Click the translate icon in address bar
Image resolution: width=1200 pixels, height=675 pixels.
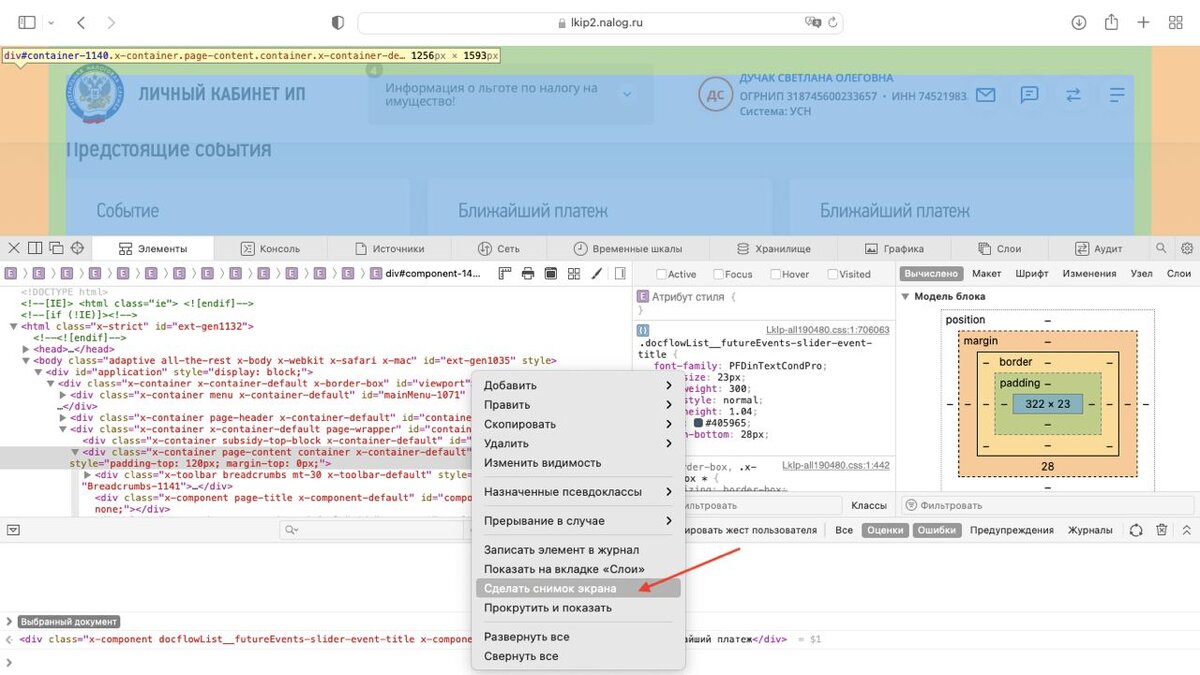click(x=813, y=22)
